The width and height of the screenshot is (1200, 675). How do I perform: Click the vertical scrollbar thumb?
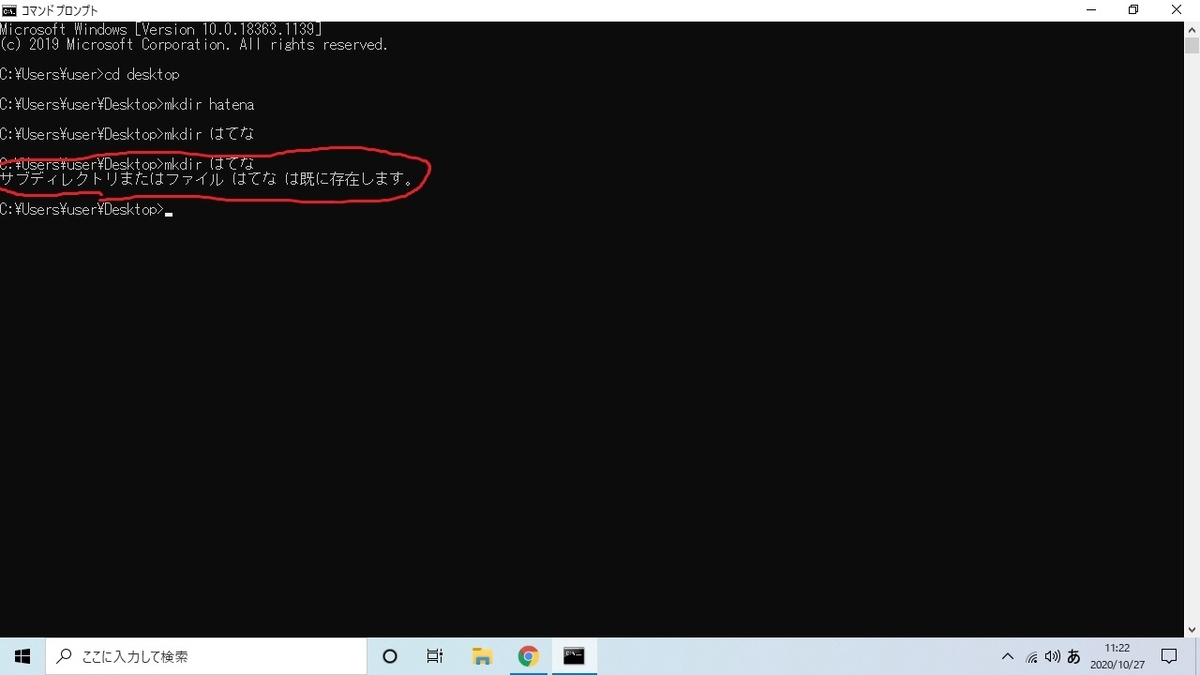[1191, 46]
